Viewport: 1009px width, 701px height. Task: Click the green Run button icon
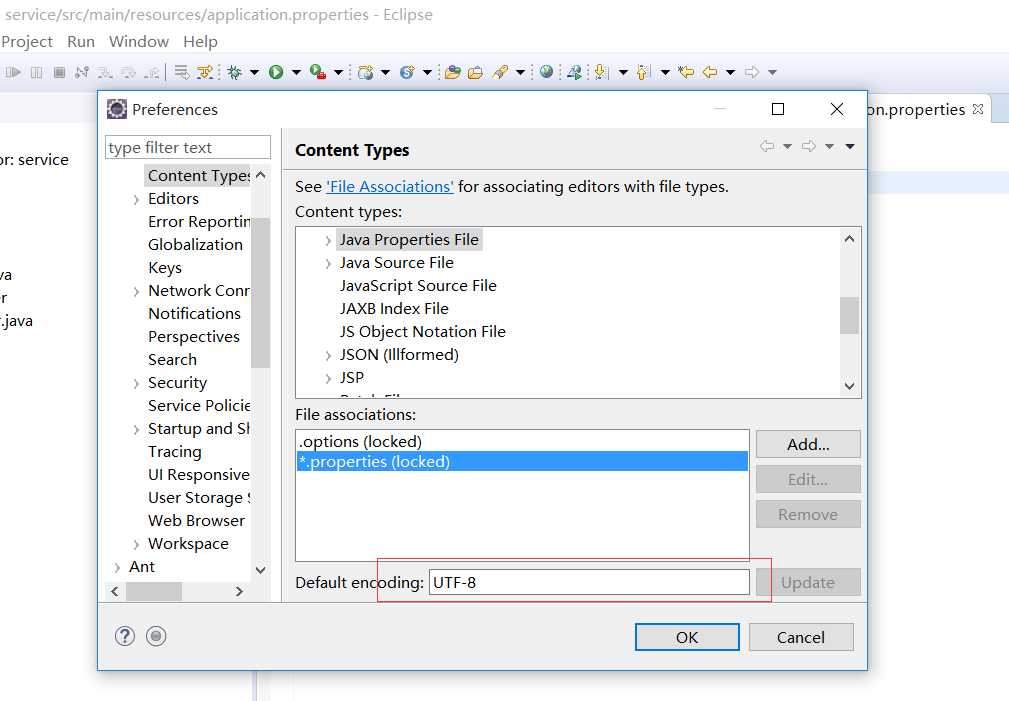click(x=276, y=72)
